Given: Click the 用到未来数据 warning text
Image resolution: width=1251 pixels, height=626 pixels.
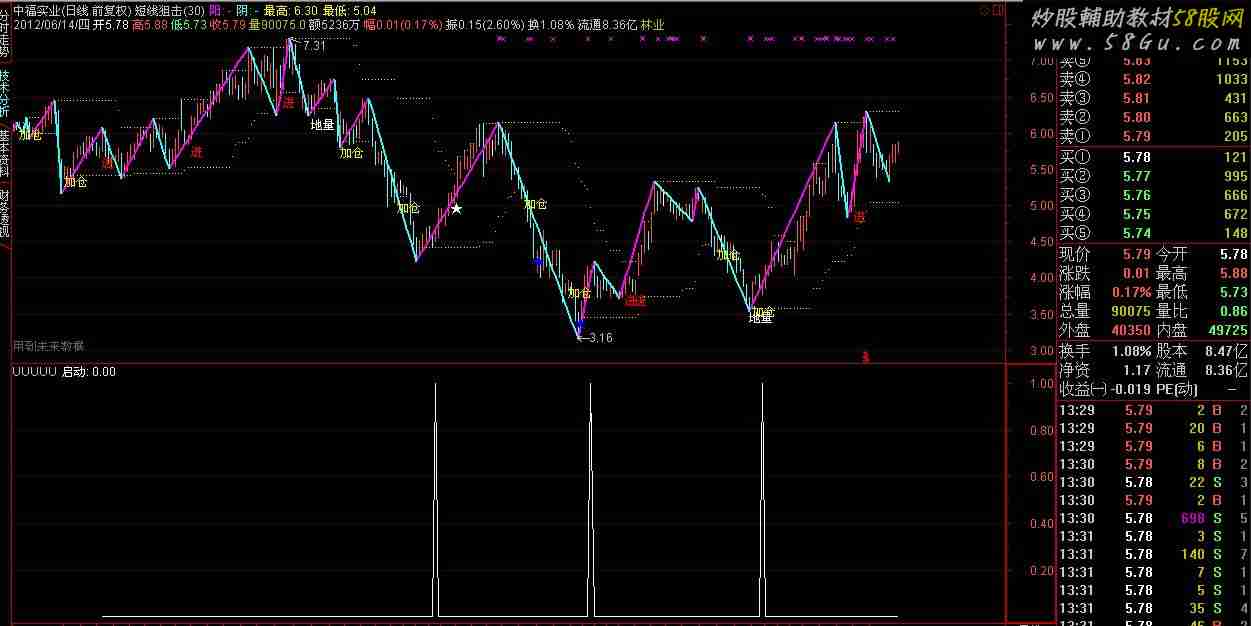Looking at the screenshot, I should click(x=48, y=346).
